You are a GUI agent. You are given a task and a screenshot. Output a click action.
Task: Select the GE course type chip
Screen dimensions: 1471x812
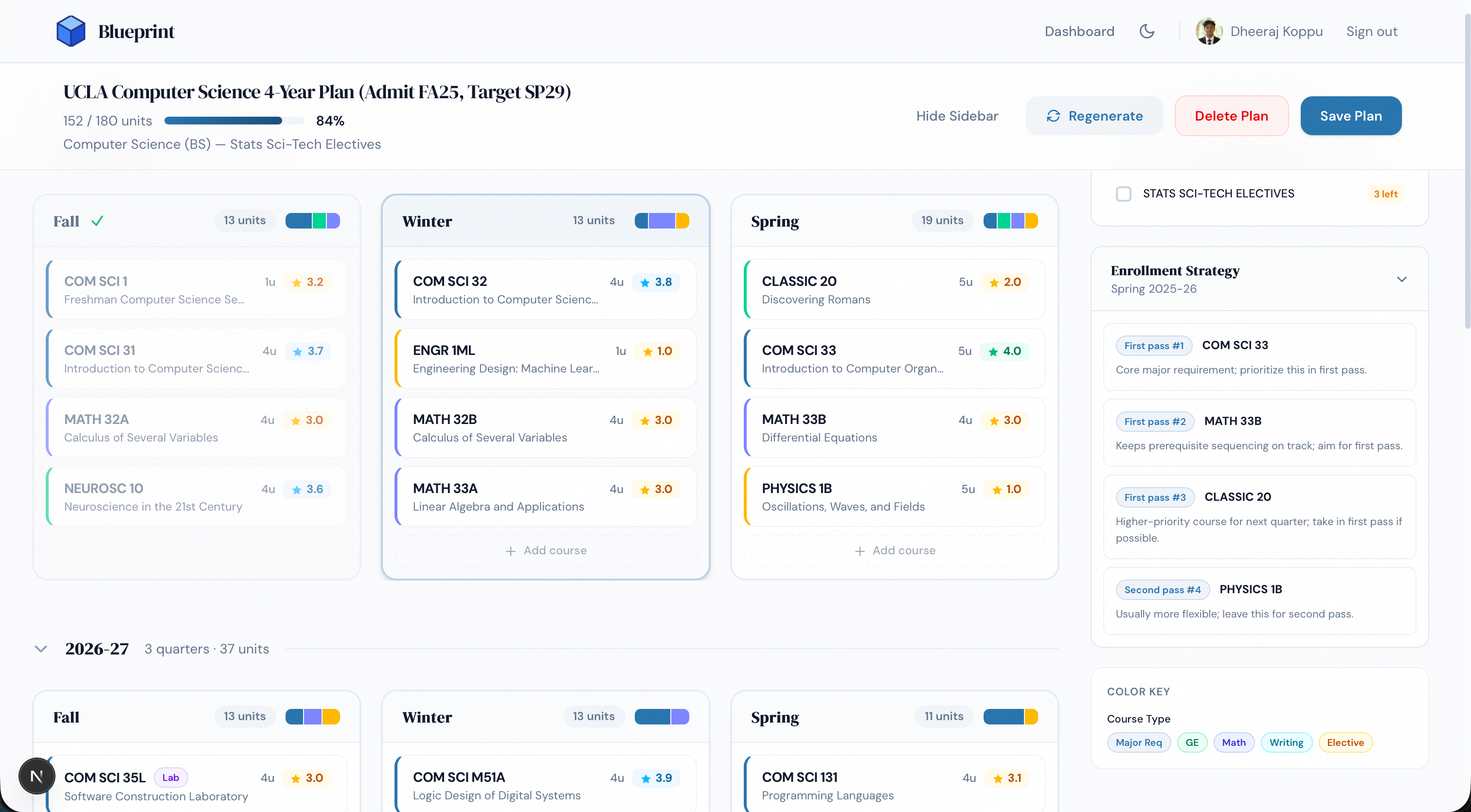click(1192, 742)
